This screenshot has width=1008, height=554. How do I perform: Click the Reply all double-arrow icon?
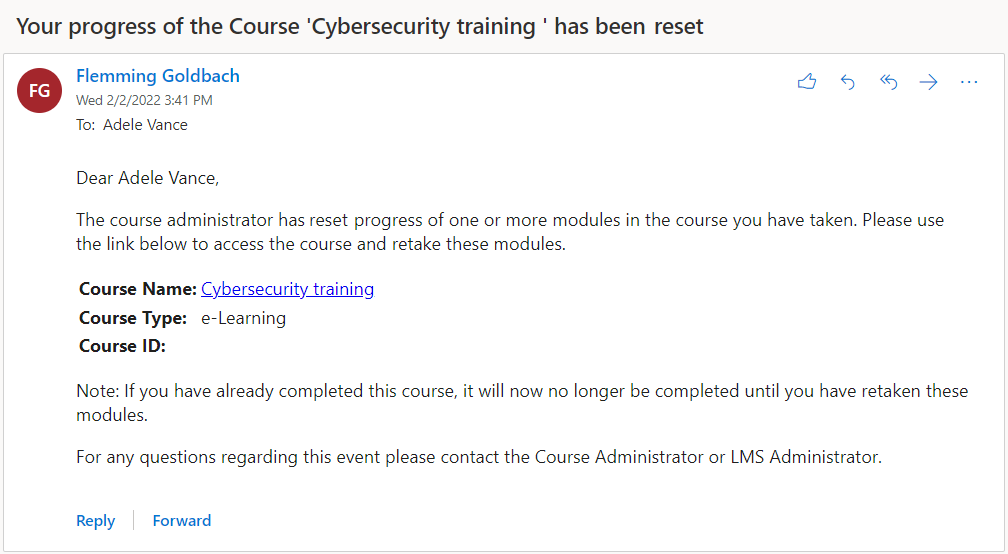coord(888,82)
